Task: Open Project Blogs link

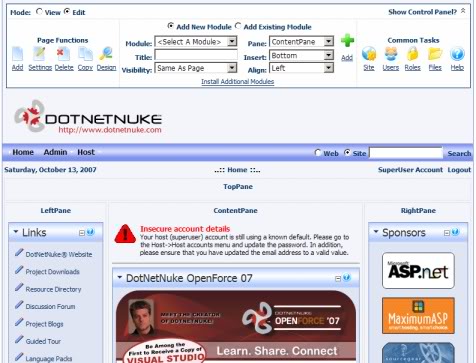Action: (x=44, y=324)
